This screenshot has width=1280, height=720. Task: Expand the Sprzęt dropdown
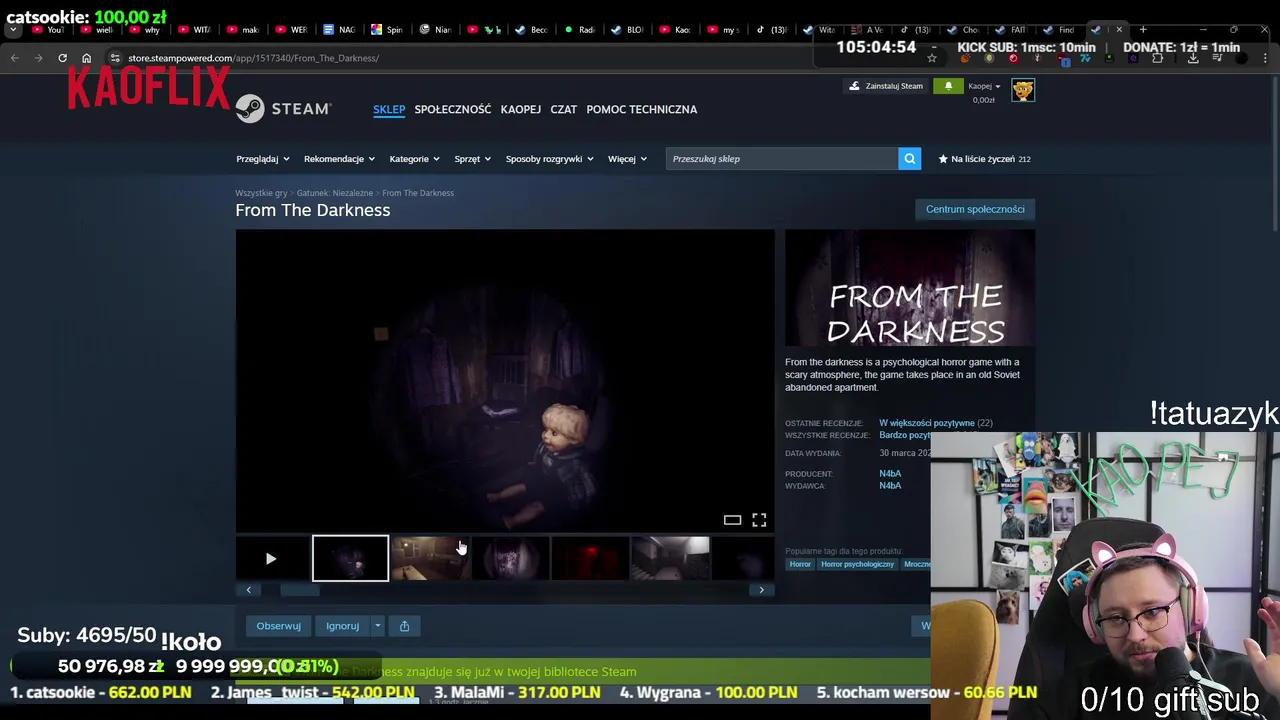coord(472,159)
